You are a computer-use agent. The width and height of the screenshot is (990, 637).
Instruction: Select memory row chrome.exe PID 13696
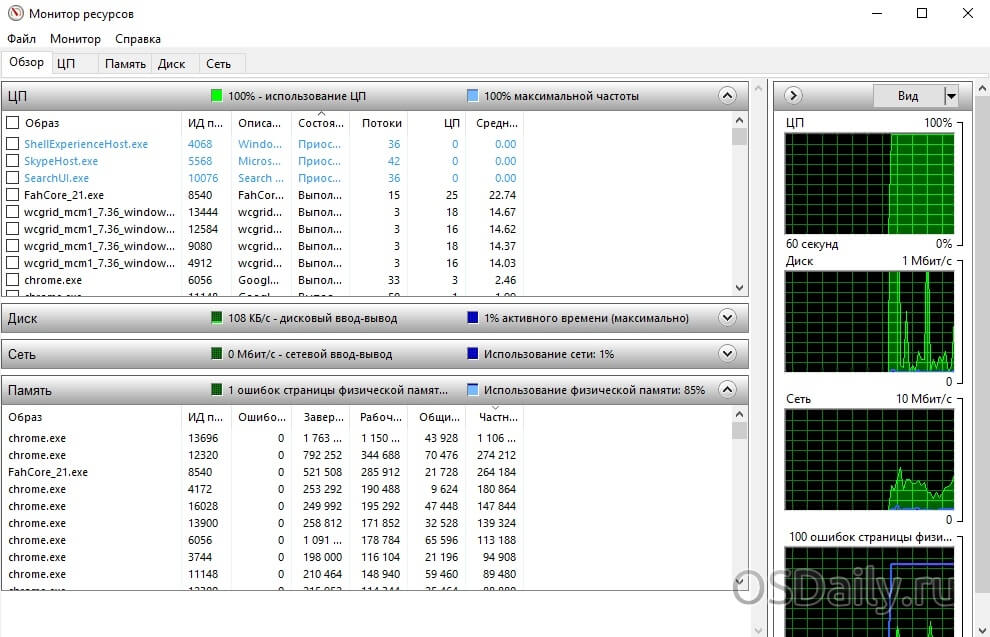(264, 438)
